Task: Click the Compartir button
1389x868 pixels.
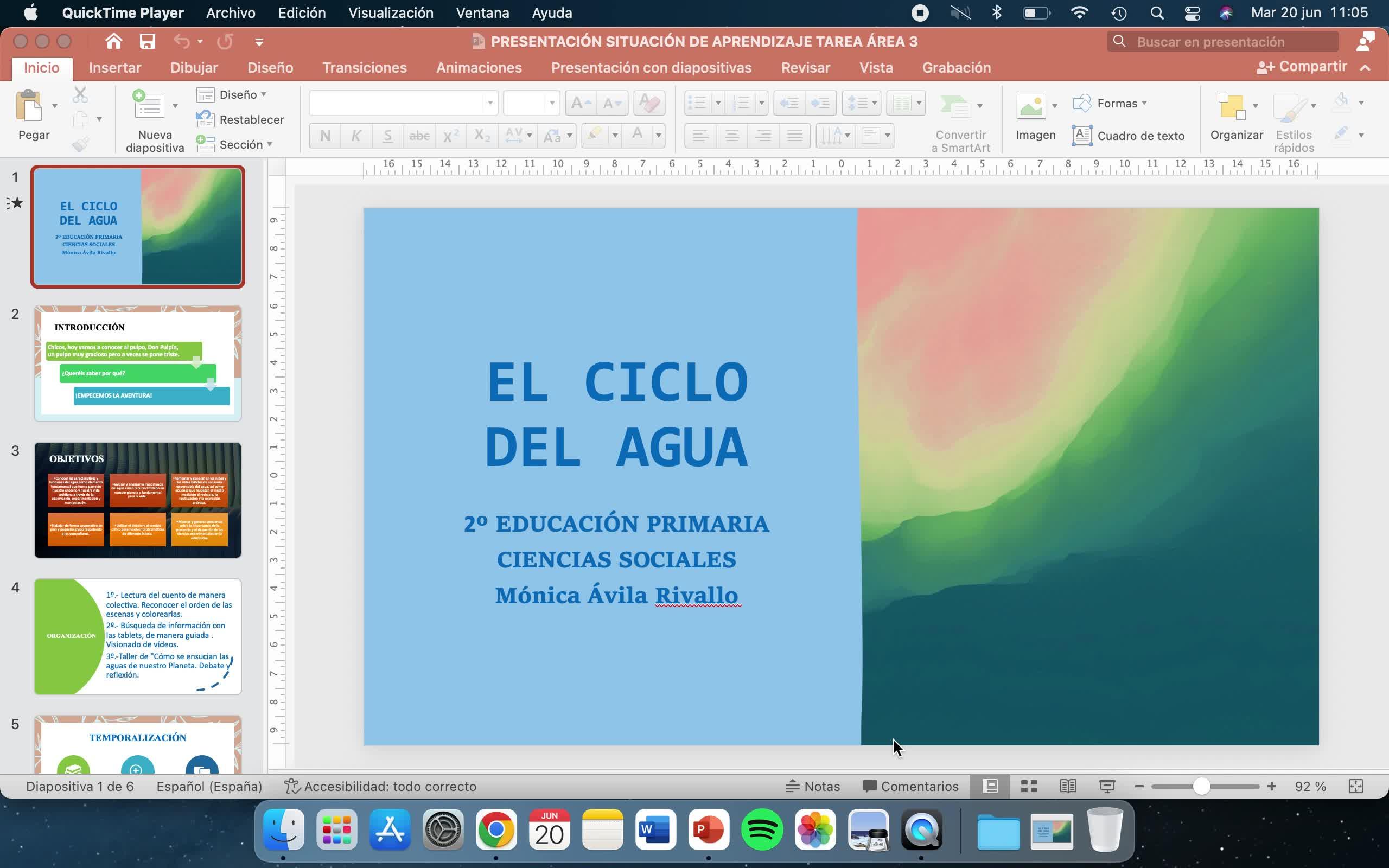Action: coord(1301,67)
